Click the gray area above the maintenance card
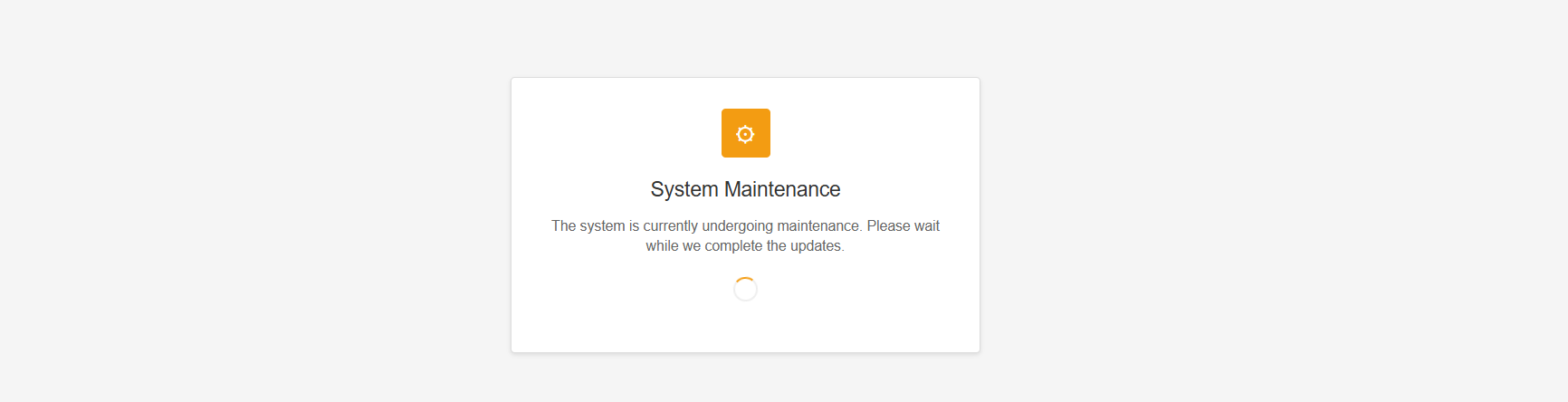The height and width of the screenshot is (402, 1568). pos(745,38)
